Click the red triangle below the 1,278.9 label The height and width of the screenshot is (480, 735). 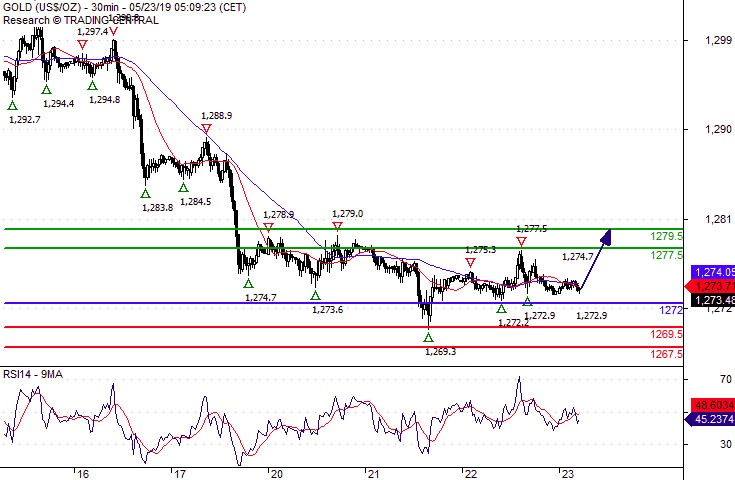(268, 227)
